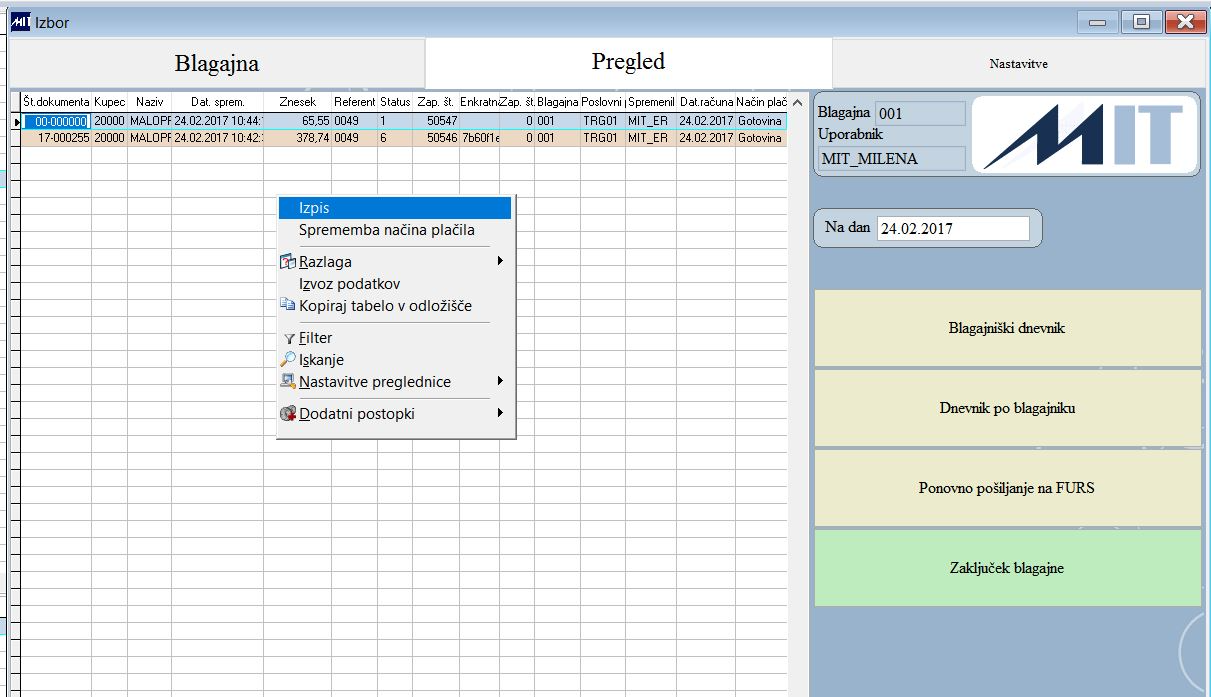Edit the Na dan date field
This screenshot has height=697, width=1211.
[x=953, y=228]
